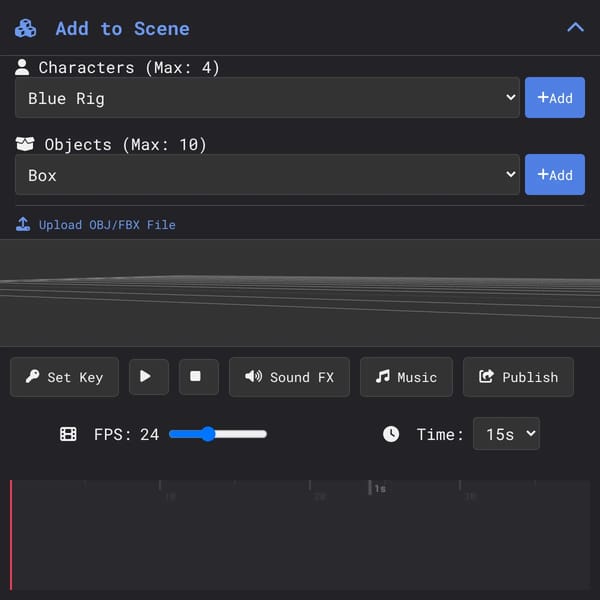This screenshot has width=600, height=600.
Task: Add the selected character to scene
Action: [554, 98]
